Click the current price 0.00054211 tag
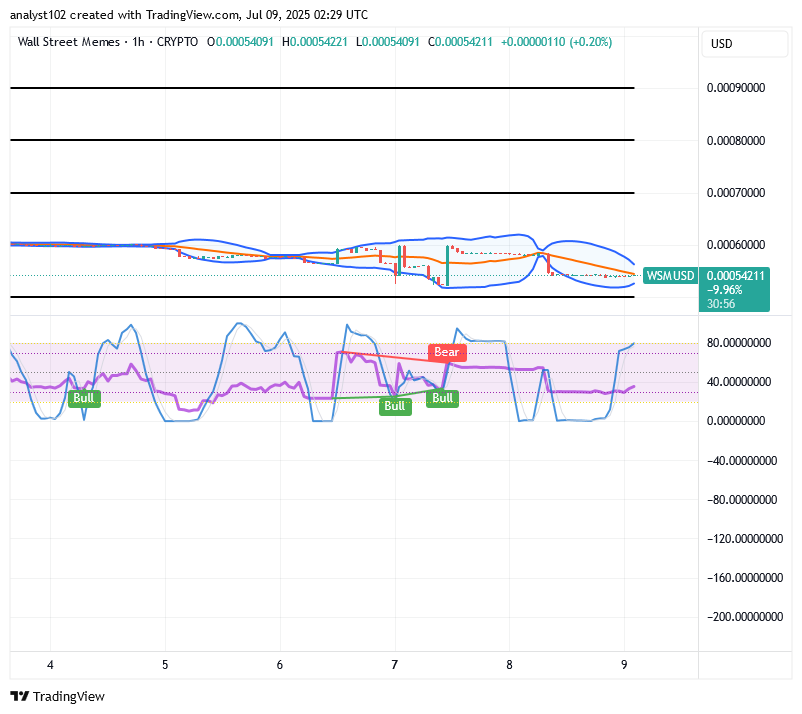The image size is (802, 714). (735, 276)
